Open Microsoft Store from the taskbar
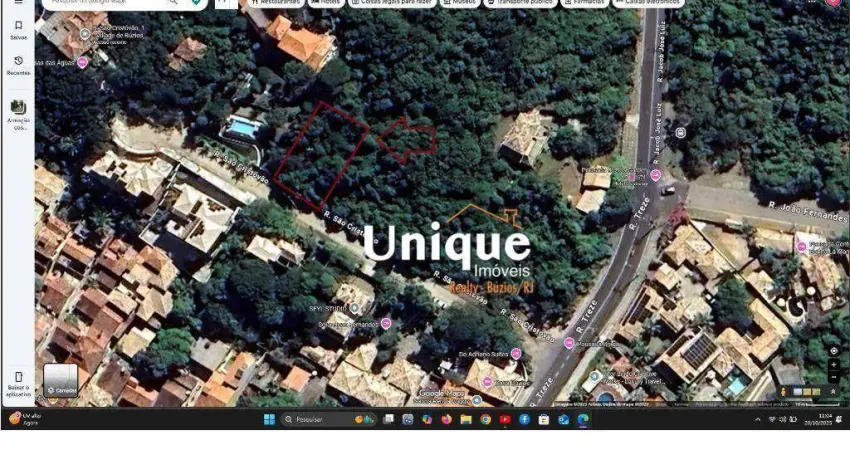 [544, 419]
